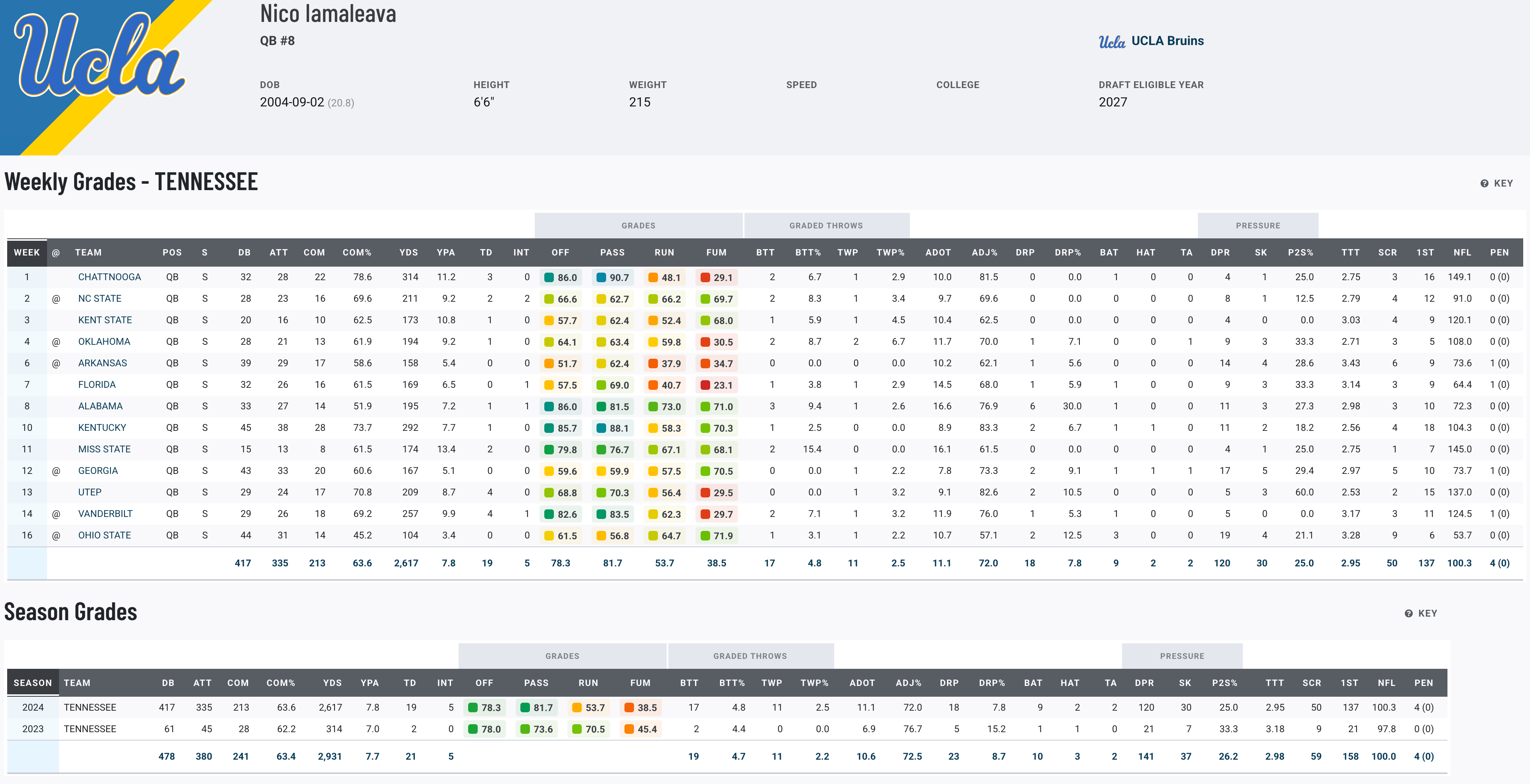This screenshot has height=784, width=1530.
Task: Click the orange 37.9 run grade badge
Action: click(664, 364)
